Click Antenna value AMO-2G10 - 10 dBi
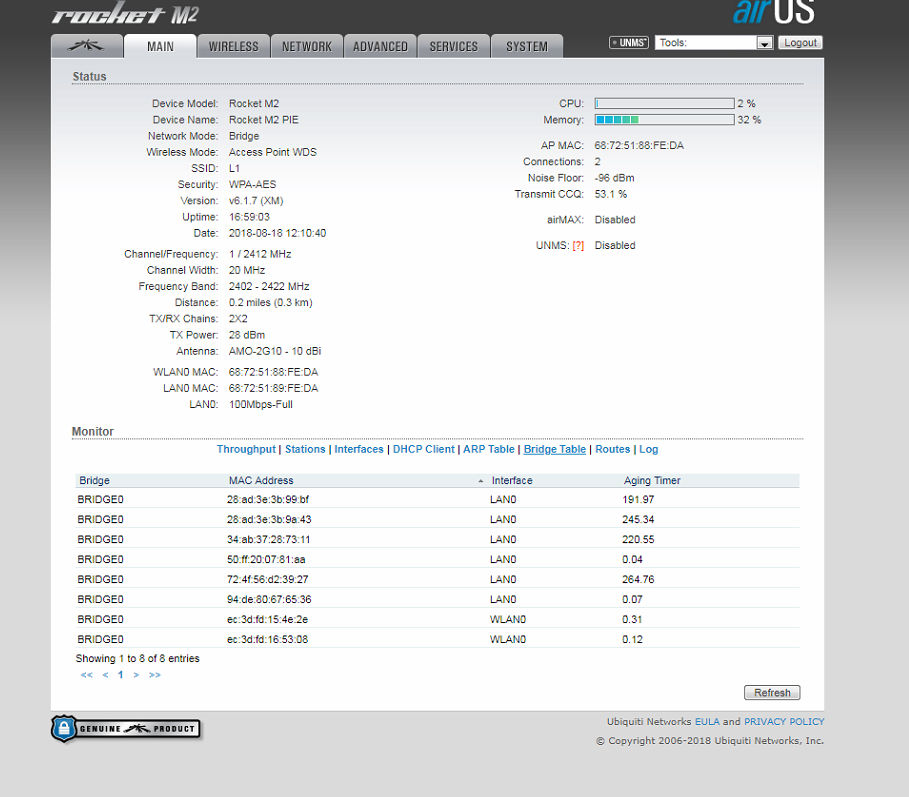This screenshot has width=909, height=797. coord(275,351)
